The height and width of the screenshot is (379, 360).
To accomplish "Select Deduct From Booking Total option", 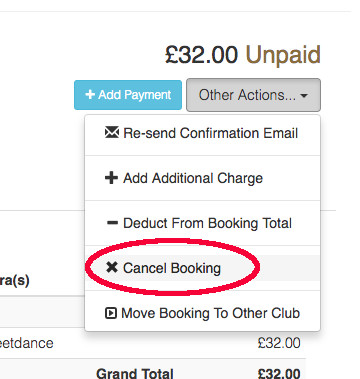I will (x=202, y=223).
